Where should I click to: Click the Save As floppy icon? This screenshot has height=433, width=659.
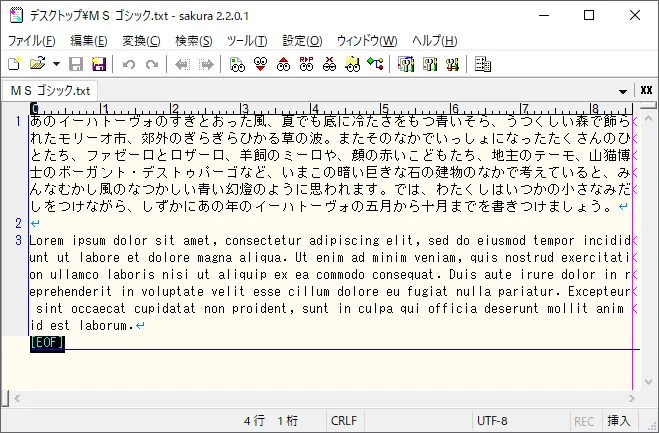coord(99,64)
